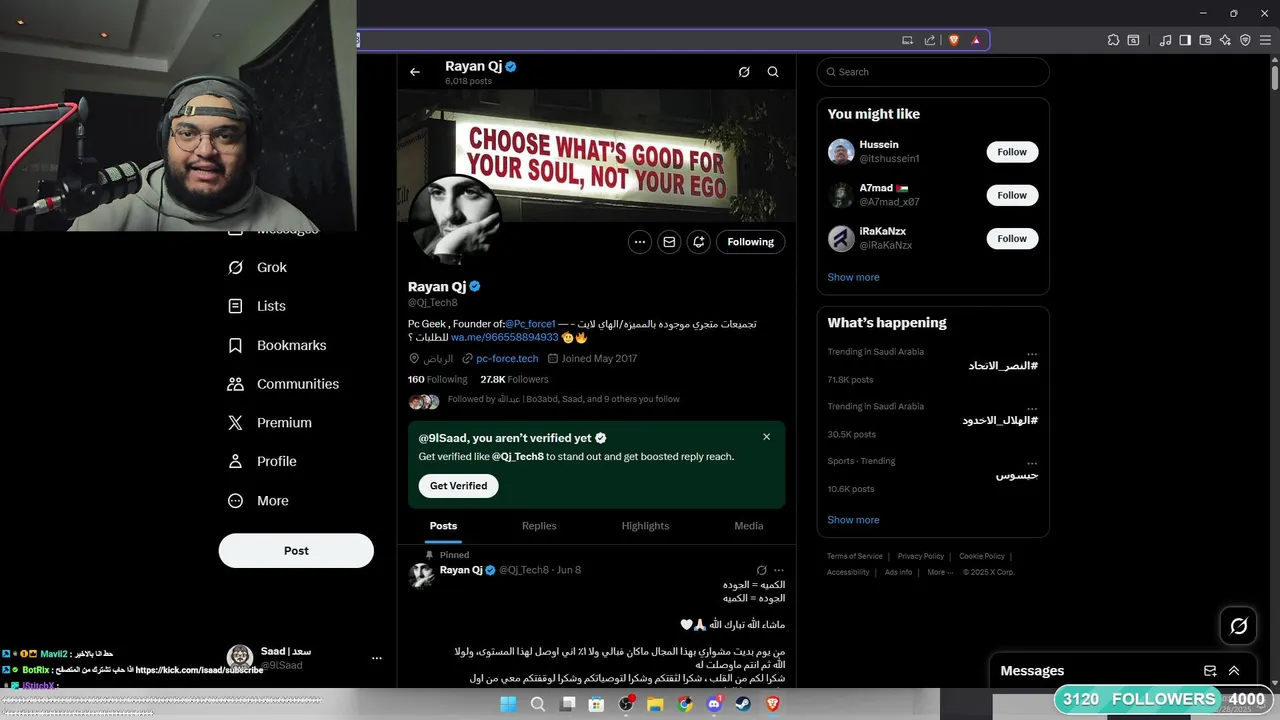The height and width of the screenshot is (720, 1280).
Task: Switch to the Replies tab
Action: 539,526
